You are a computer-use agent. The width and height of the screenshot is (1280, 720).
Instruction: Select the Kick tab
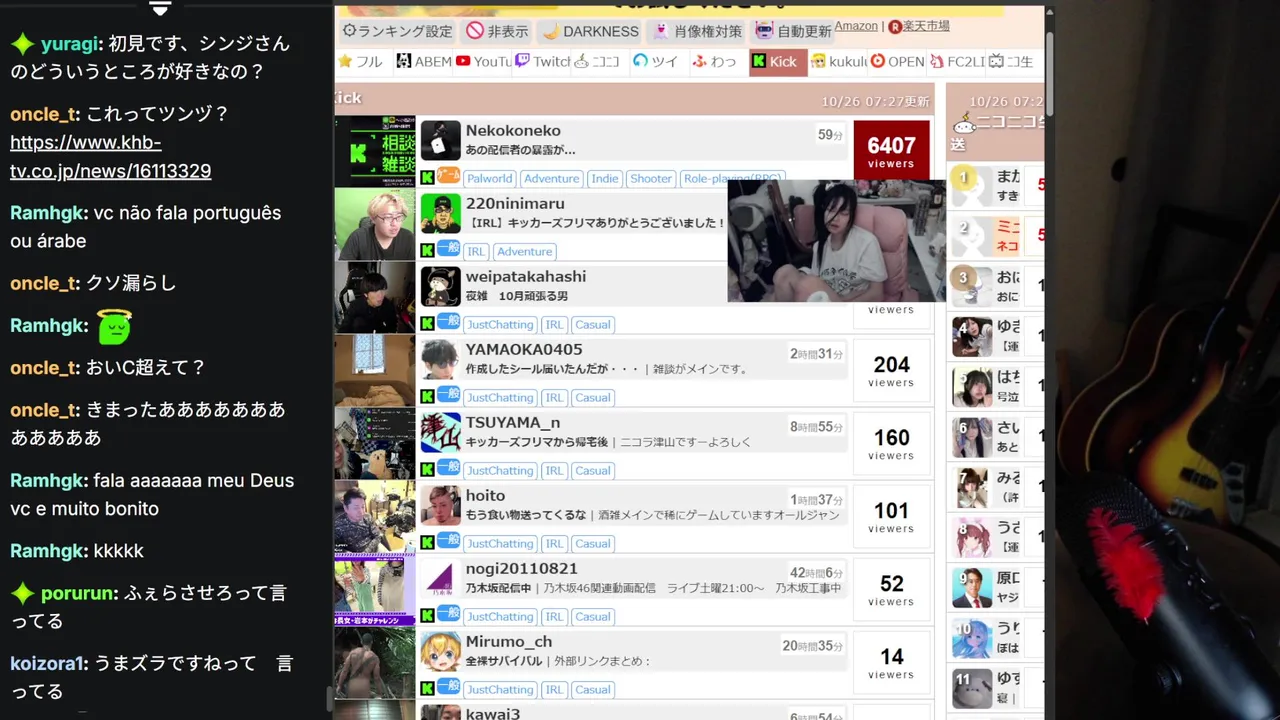pos(777,61)
